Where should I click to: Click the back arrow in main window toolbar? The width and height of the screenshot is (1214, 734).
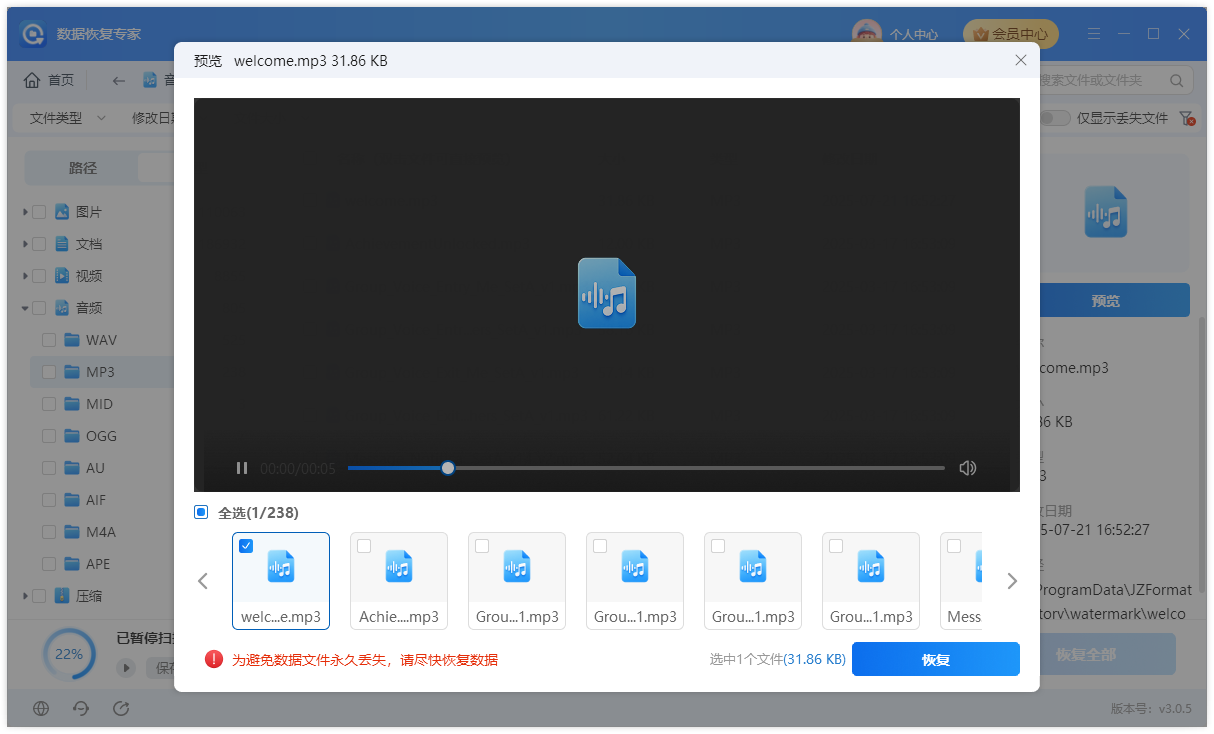[x=118, y=80]
